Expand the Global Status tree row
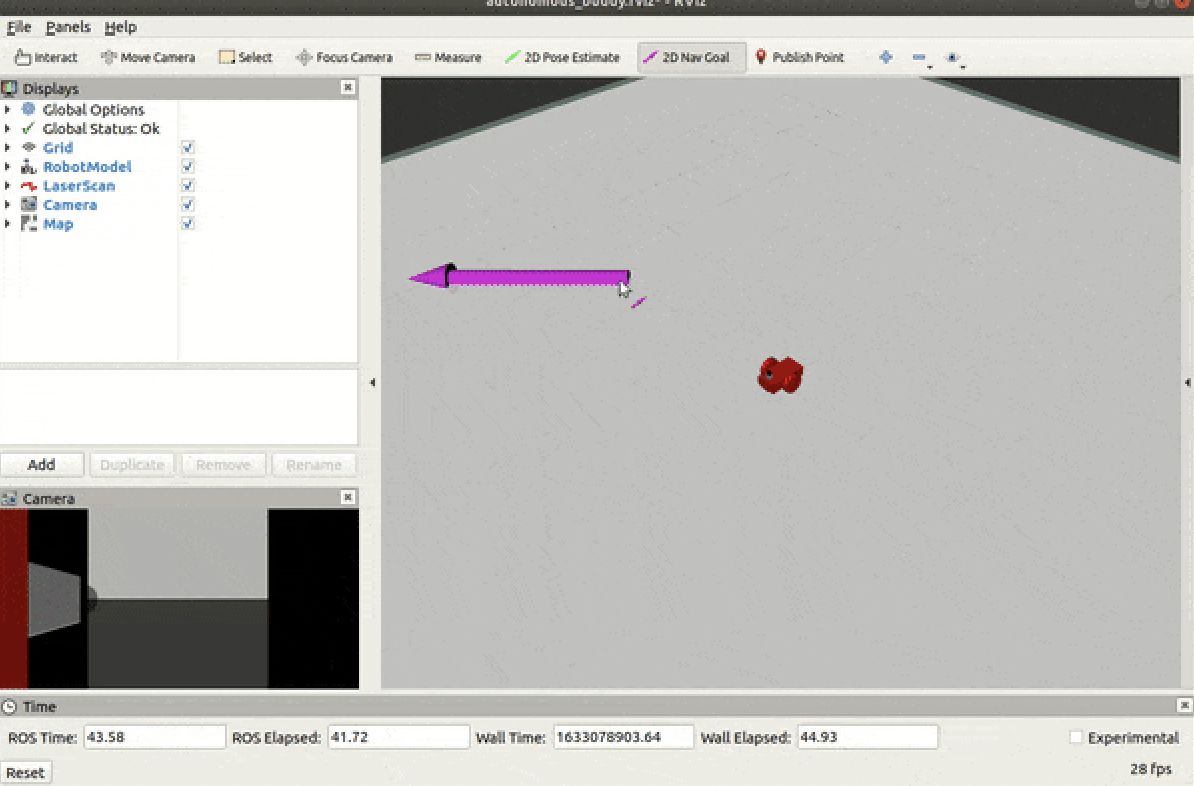 click(x=8, y=128)
